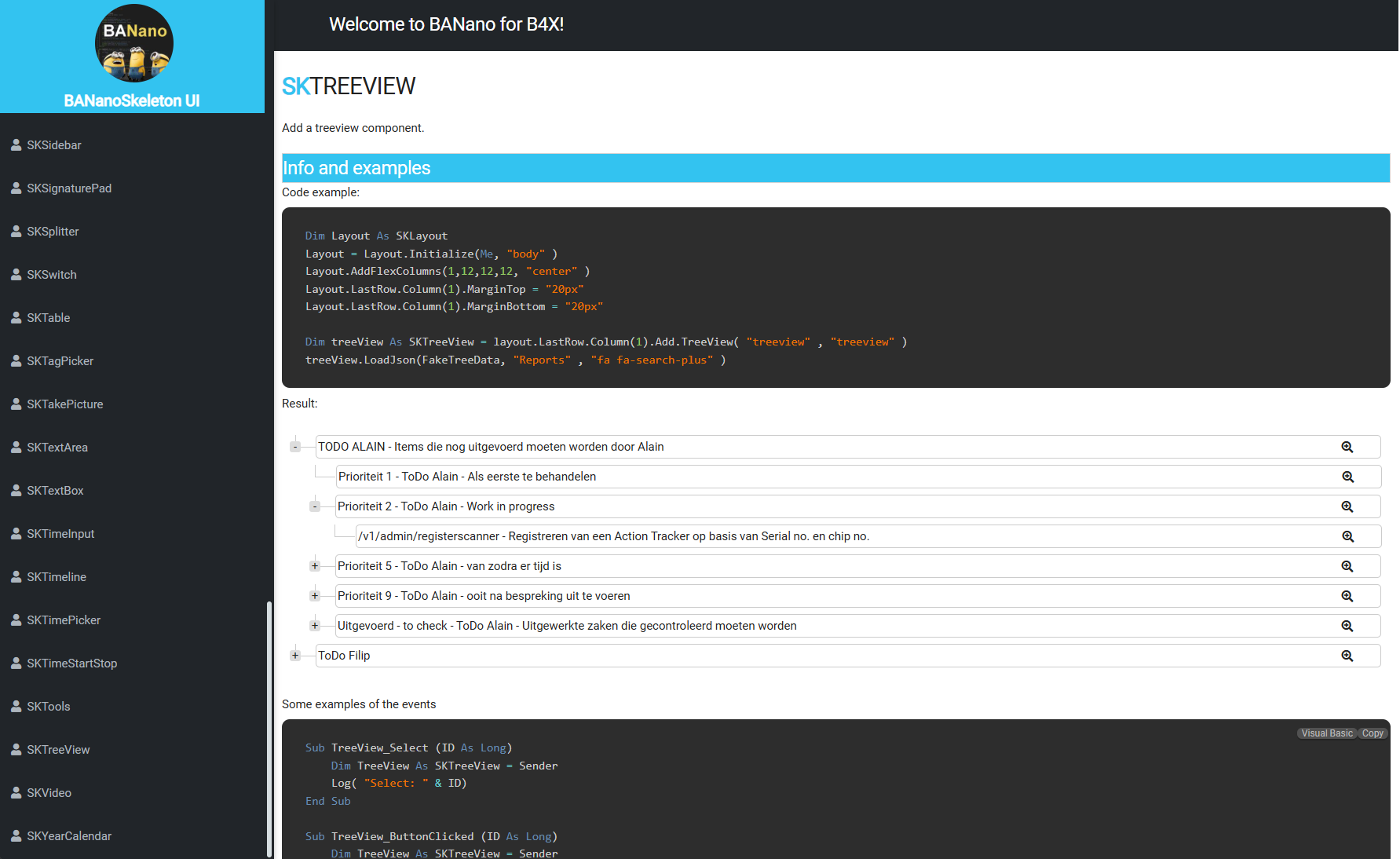Collapse the TODO ALAIN tree node
The width and height of the screenshot is (1400, 859).
click(295, 447)
